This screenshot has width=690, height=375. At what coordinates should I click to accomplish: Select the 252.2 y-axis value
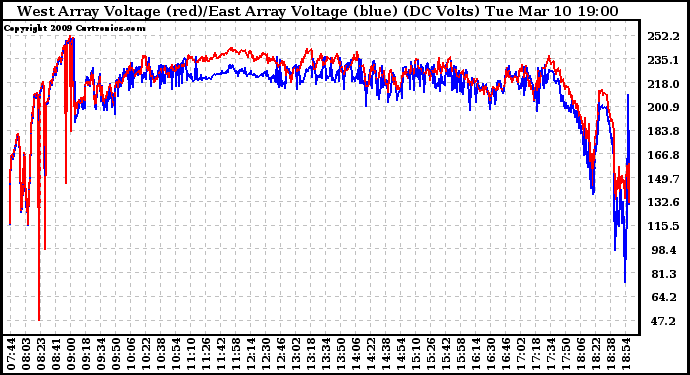(x=663, y=36)
